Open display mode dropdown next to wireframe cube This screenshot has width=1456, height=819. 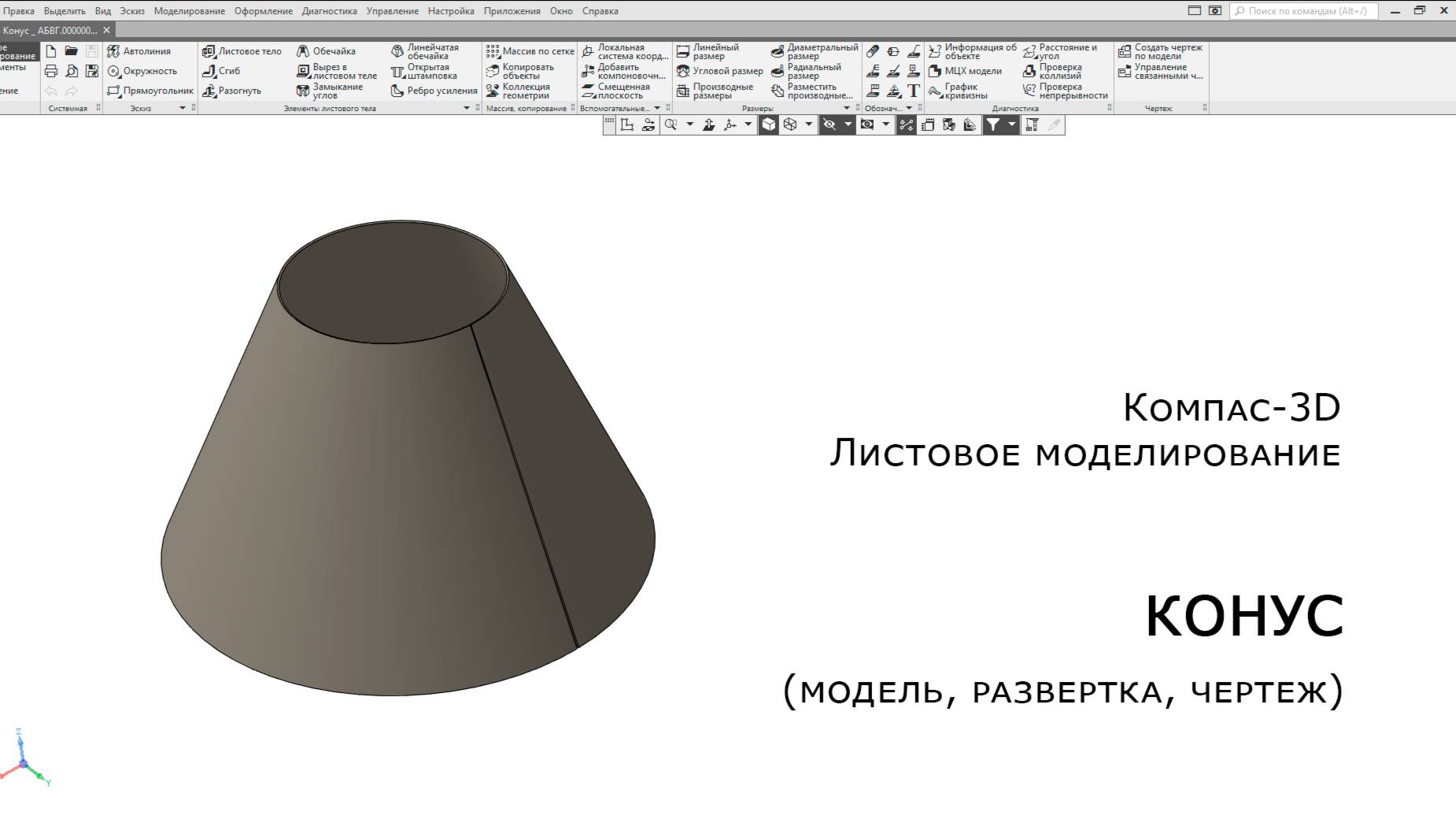coord(808,124)
